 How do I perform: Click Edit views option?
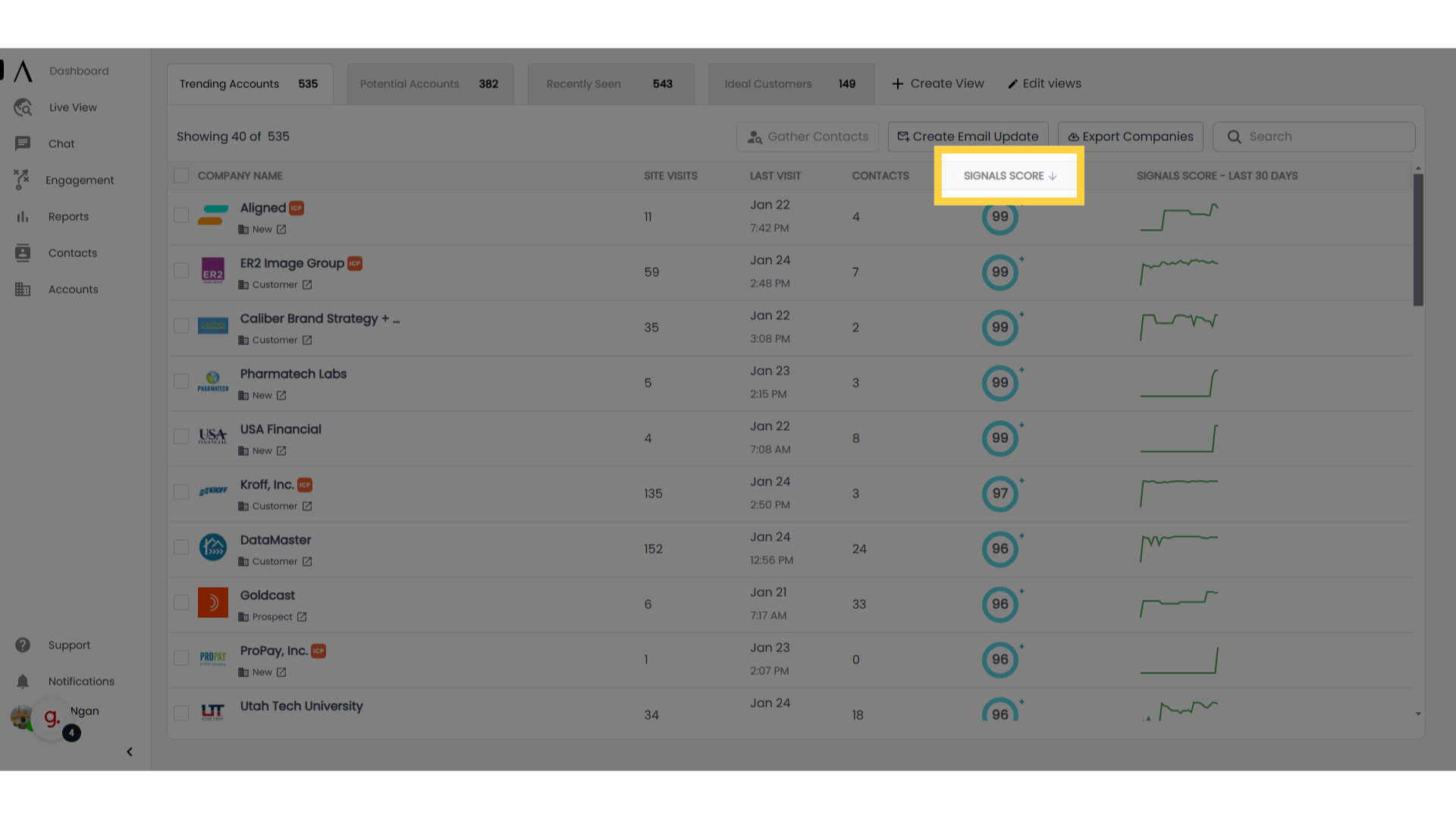click(1044, 83)
